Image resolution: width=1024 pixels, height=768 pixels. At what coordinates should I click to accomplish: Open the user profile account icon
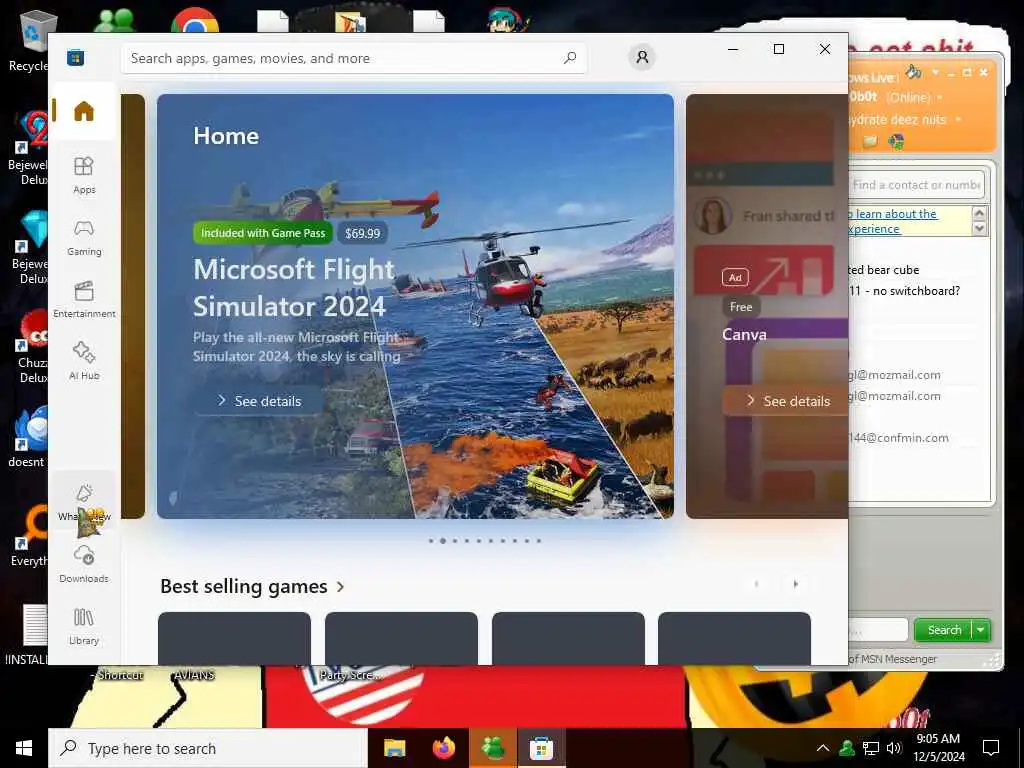pos(642,57)
